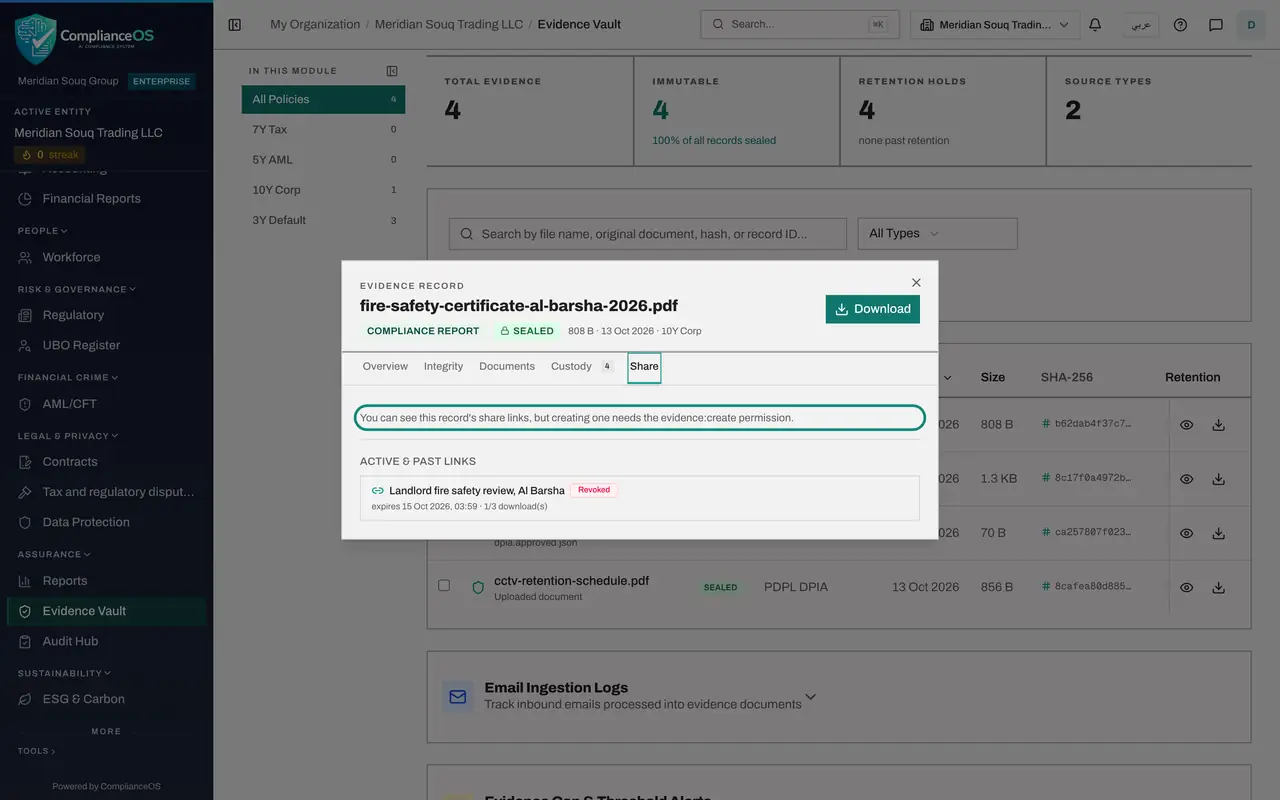The image size is (1280, 800).
Task: View the ca257807f023 evidence row
Action: [x=1186, y=533]
